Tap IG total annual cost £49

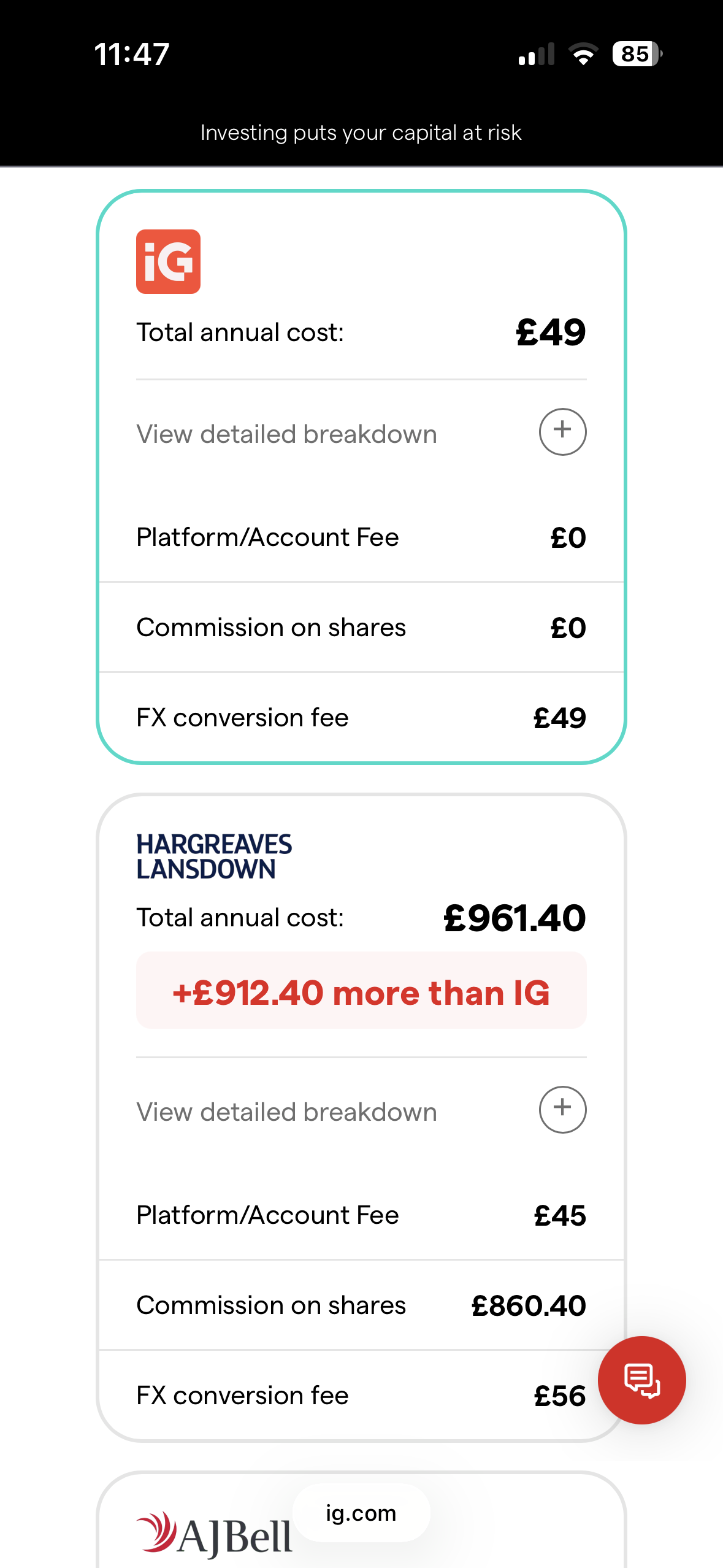(x=551, y=332)
